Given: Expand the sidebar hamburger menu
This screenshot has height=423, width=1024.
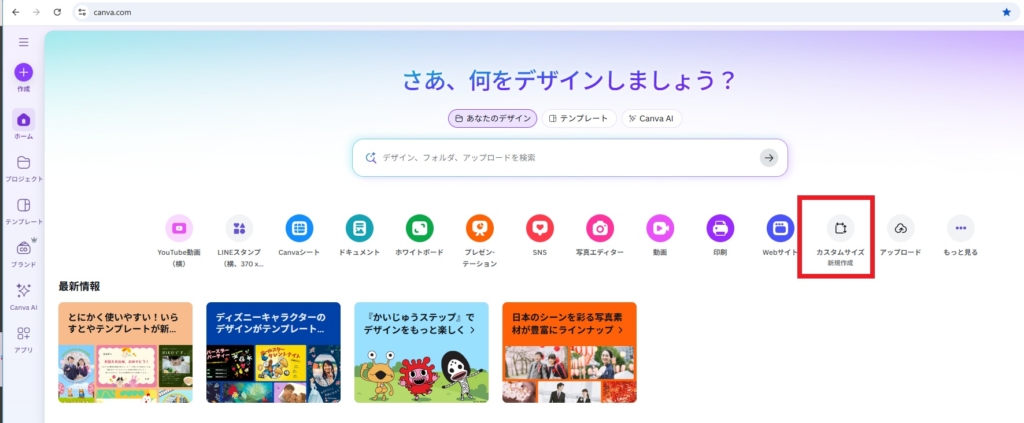Looking at the screenshot, I should (24, 42).
